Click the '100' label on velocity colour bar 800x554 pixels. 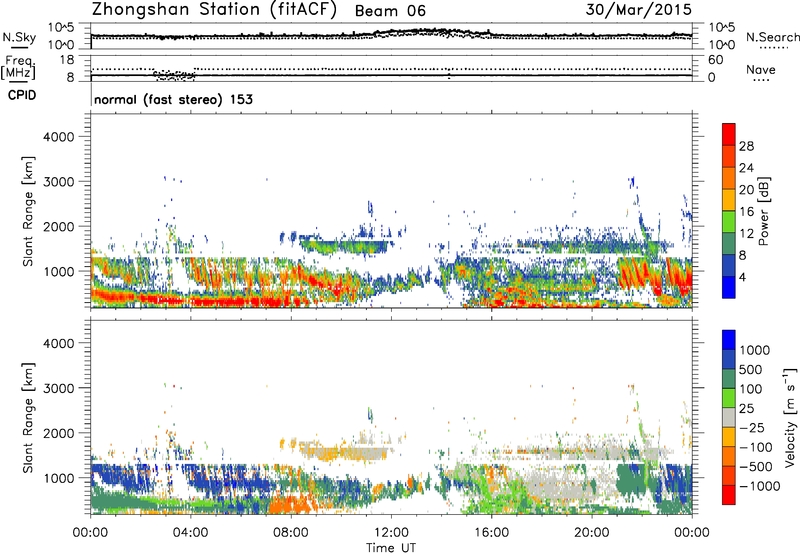[x=750, y=389]
